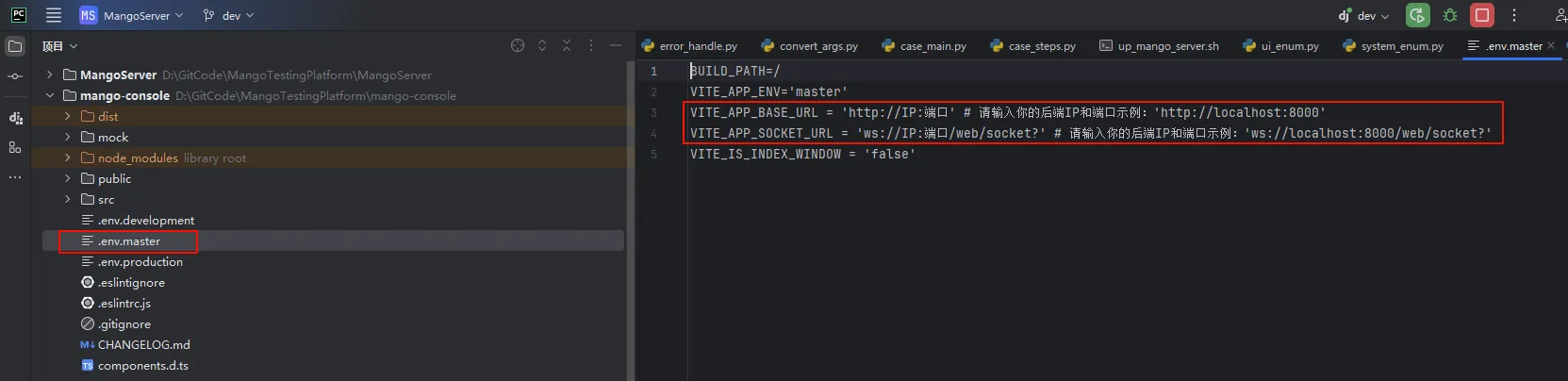Hide the project panel with minimize dash

click(616, 45)
